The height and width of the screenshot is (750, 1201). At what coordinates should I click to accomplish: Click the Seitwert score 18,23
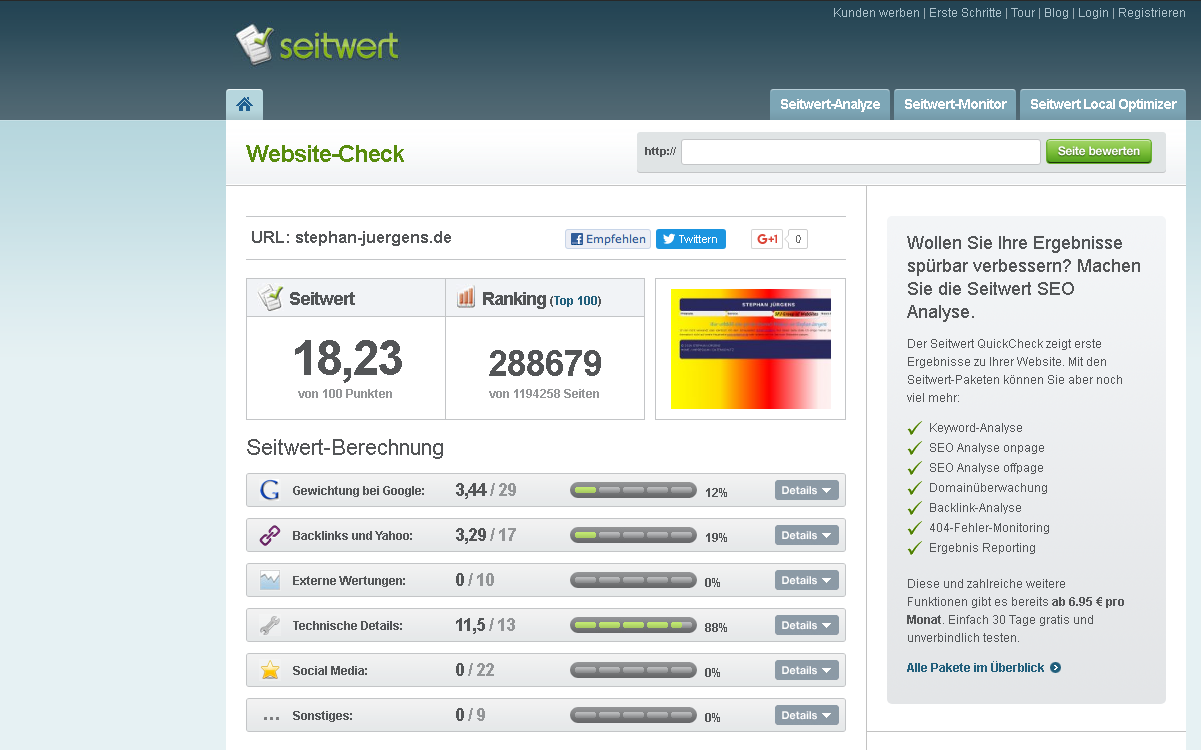(x=347, y=358)
